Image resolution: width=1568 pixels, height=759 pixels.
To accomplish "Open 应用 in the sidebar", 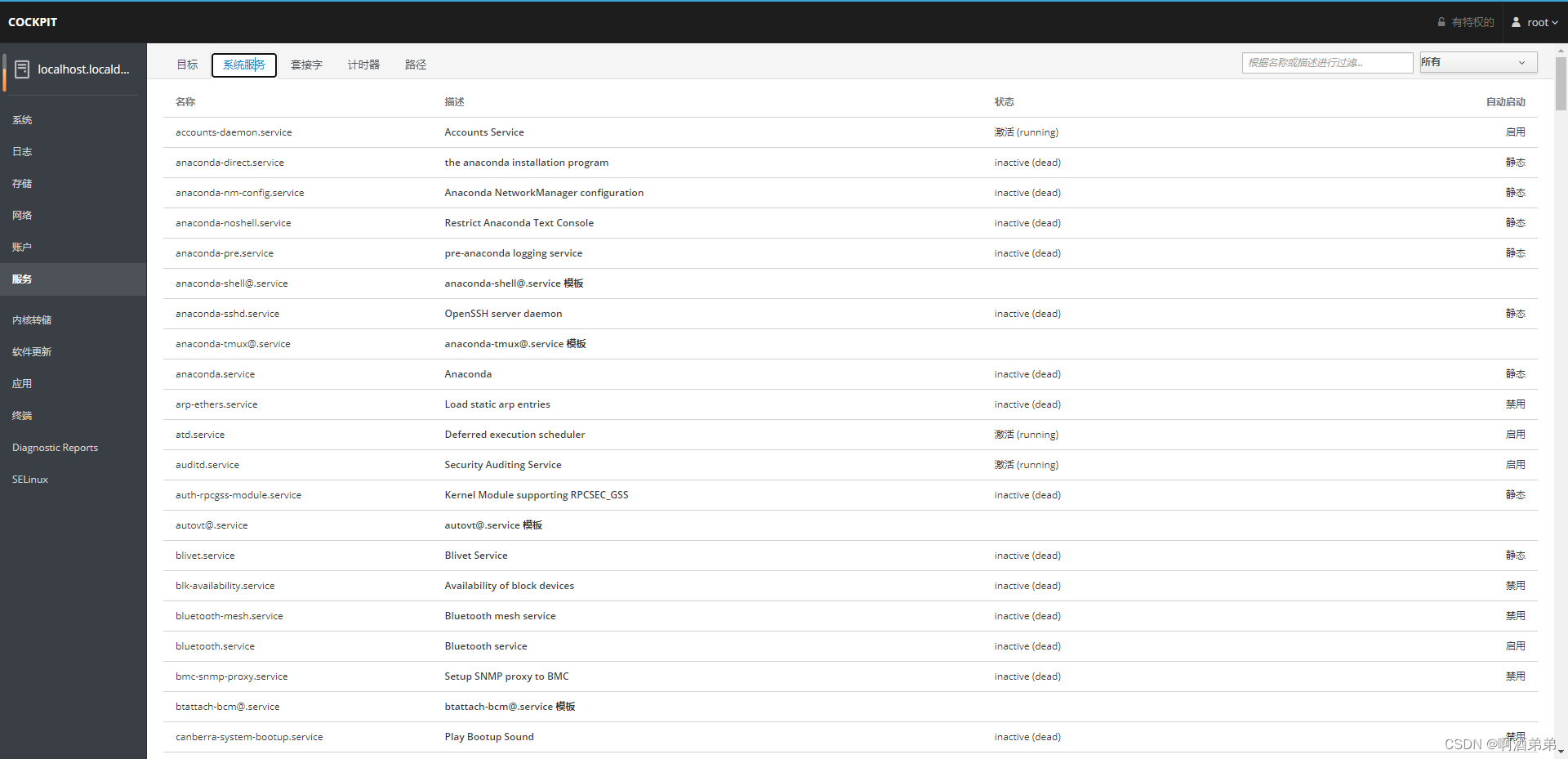I will 73,384.
